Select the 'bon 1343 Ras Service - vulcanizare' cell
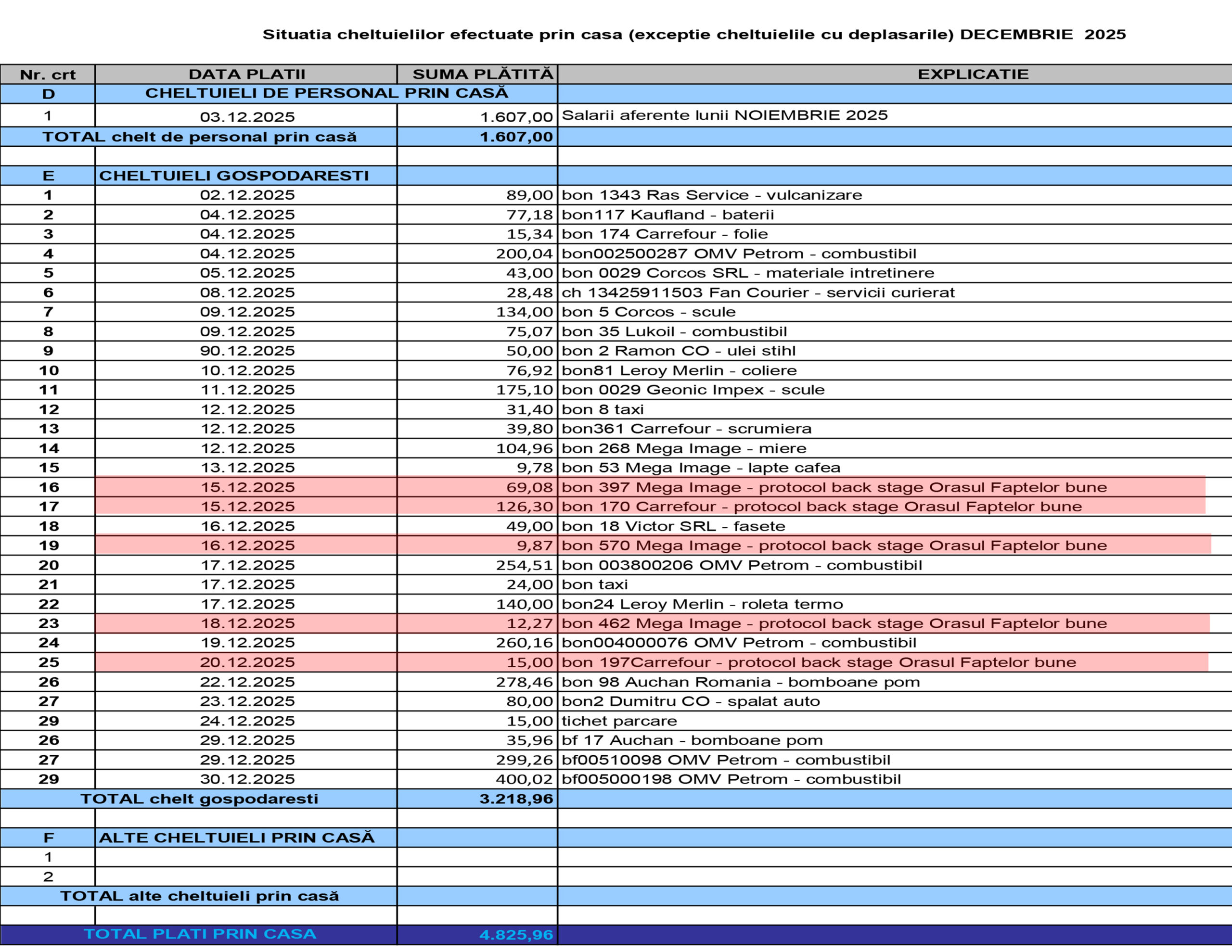1232x952 pixels. click(711, 195)
